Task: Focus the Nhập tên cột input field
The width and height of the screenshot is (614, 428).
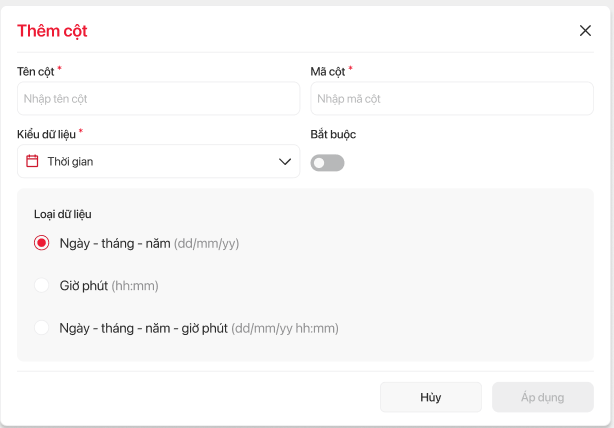Action: coord(158,99)
